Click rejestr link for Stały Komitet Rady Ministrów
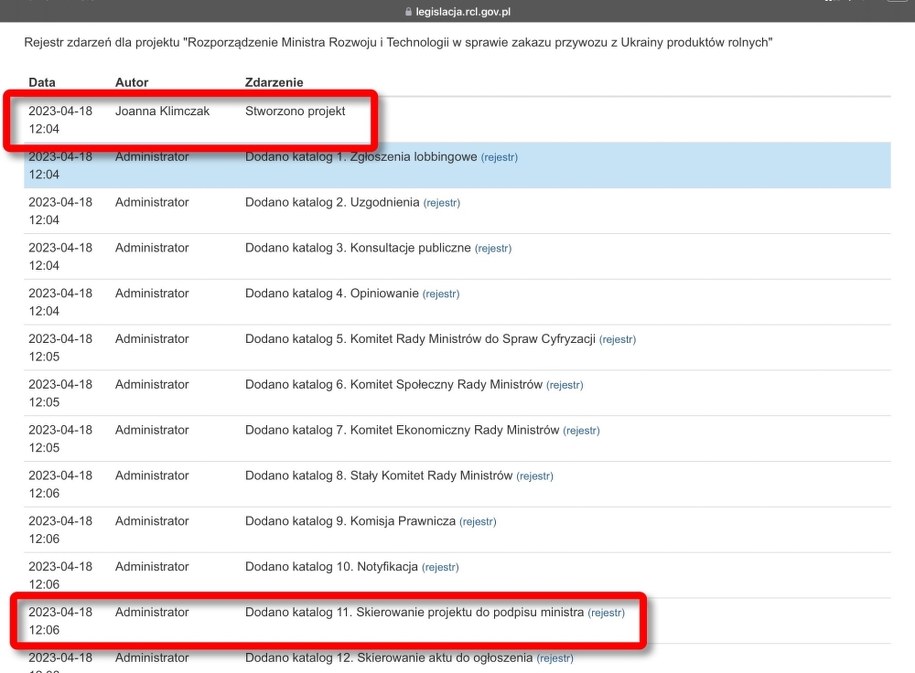This screenshot has height=673, width=915. click(x=534, y=476)
